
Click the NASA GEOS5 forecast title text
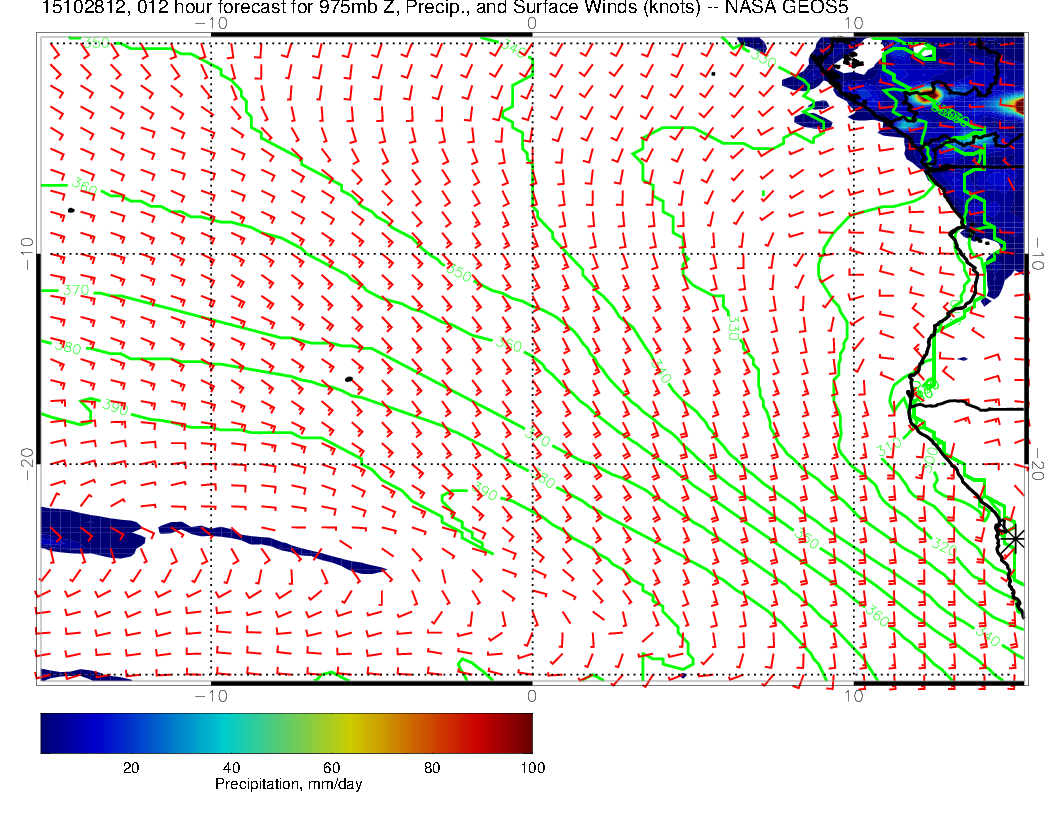pyautogui.click(x=445, y=7)
